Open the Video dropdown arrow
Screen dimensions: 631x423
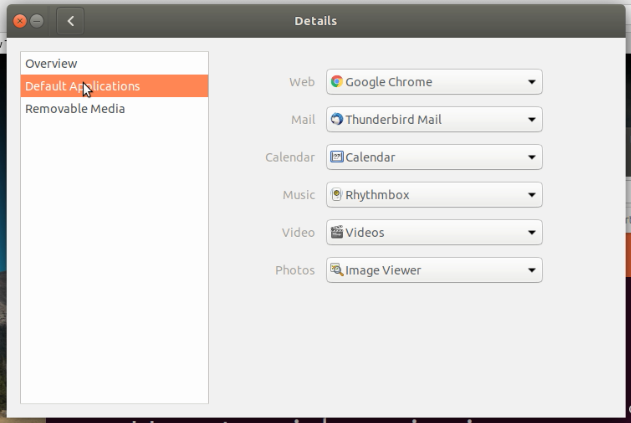(532, 233)
